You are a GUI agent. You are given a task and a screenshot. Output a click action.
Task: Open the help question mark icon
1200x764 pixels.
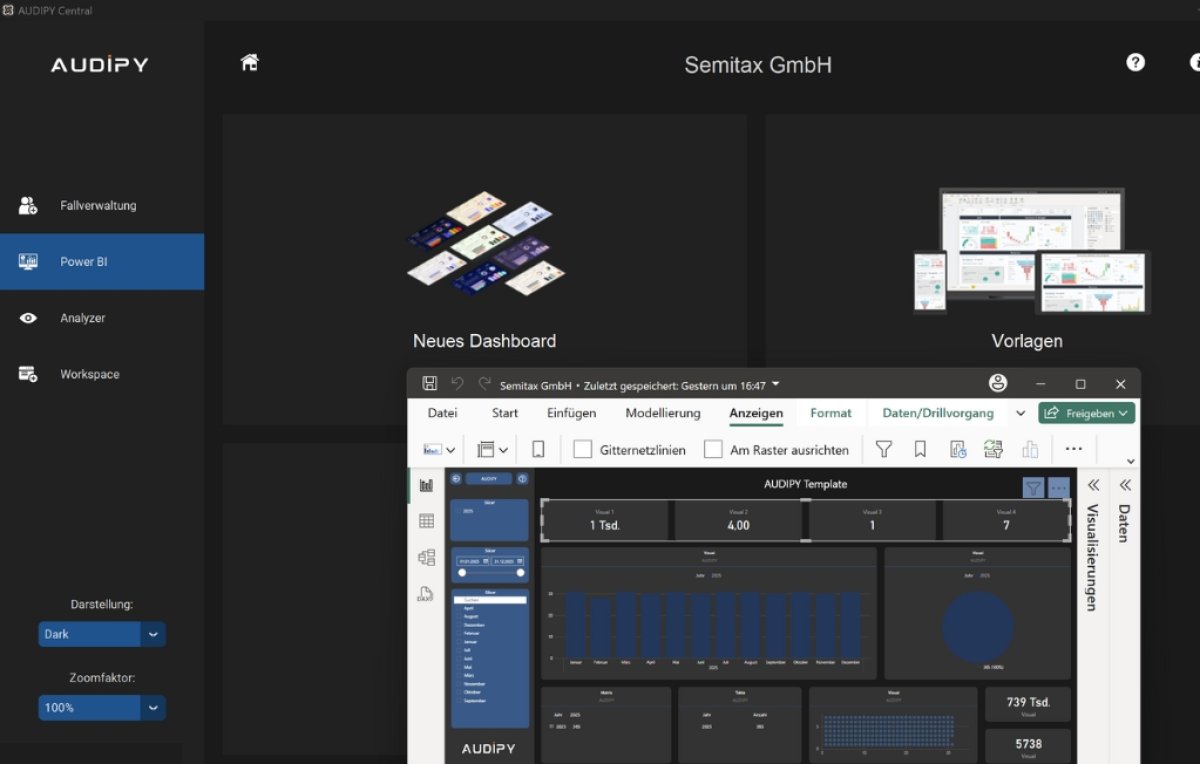1135,62
